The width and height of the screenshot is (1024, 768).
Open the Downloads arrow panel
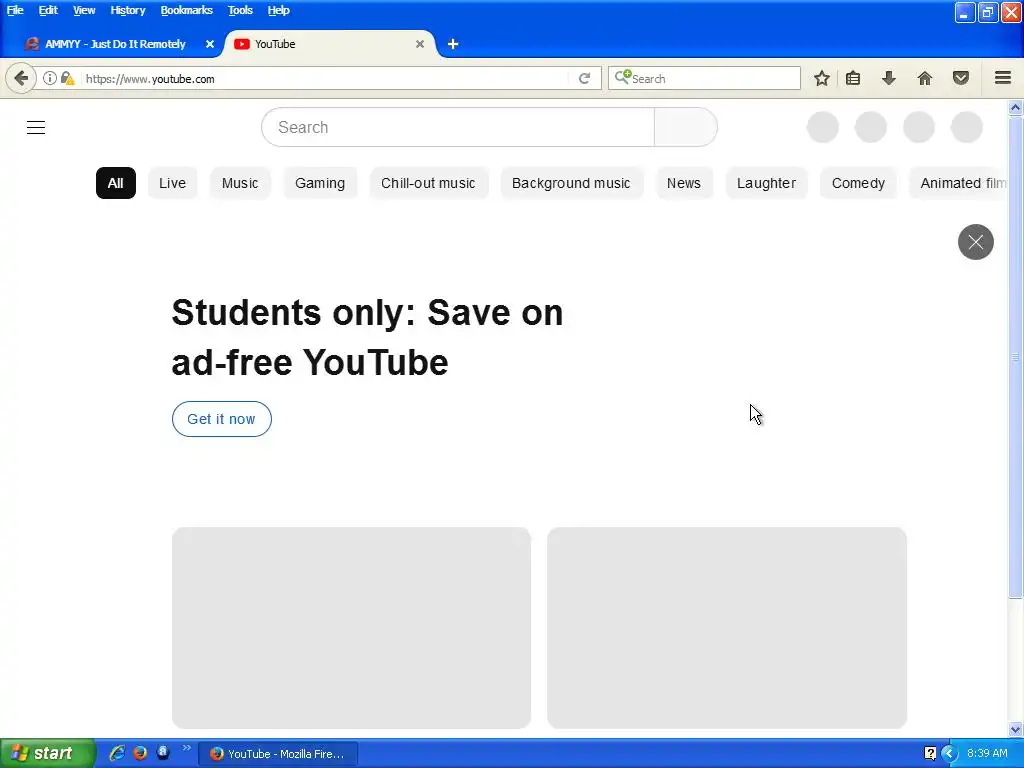click(x=889, y=78)
